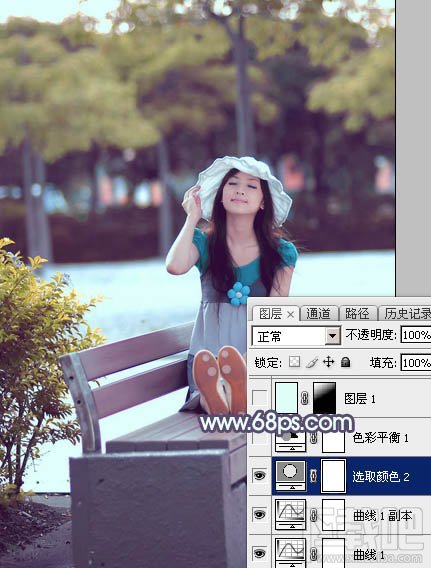431x568 pixels.
Task: Hide the 选取颜色 2 layer
Action: pos(260,476)
